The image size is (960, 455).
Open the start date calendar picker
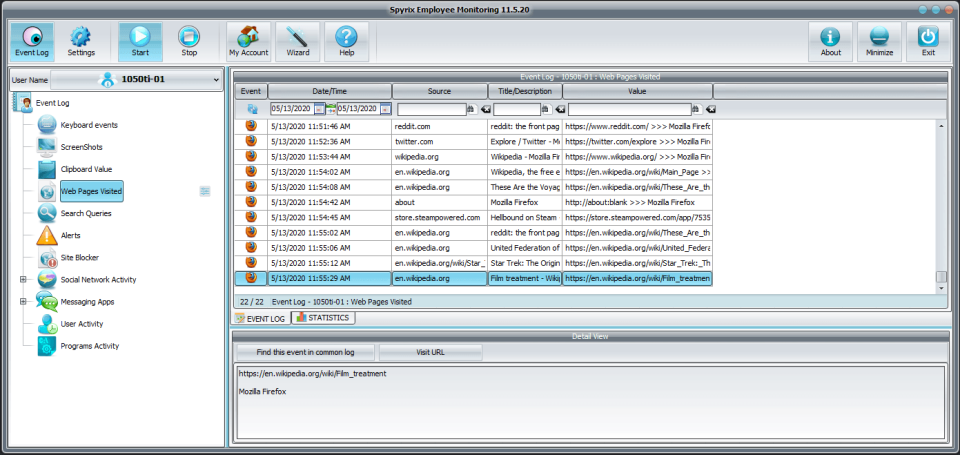(x=319, y=109)
